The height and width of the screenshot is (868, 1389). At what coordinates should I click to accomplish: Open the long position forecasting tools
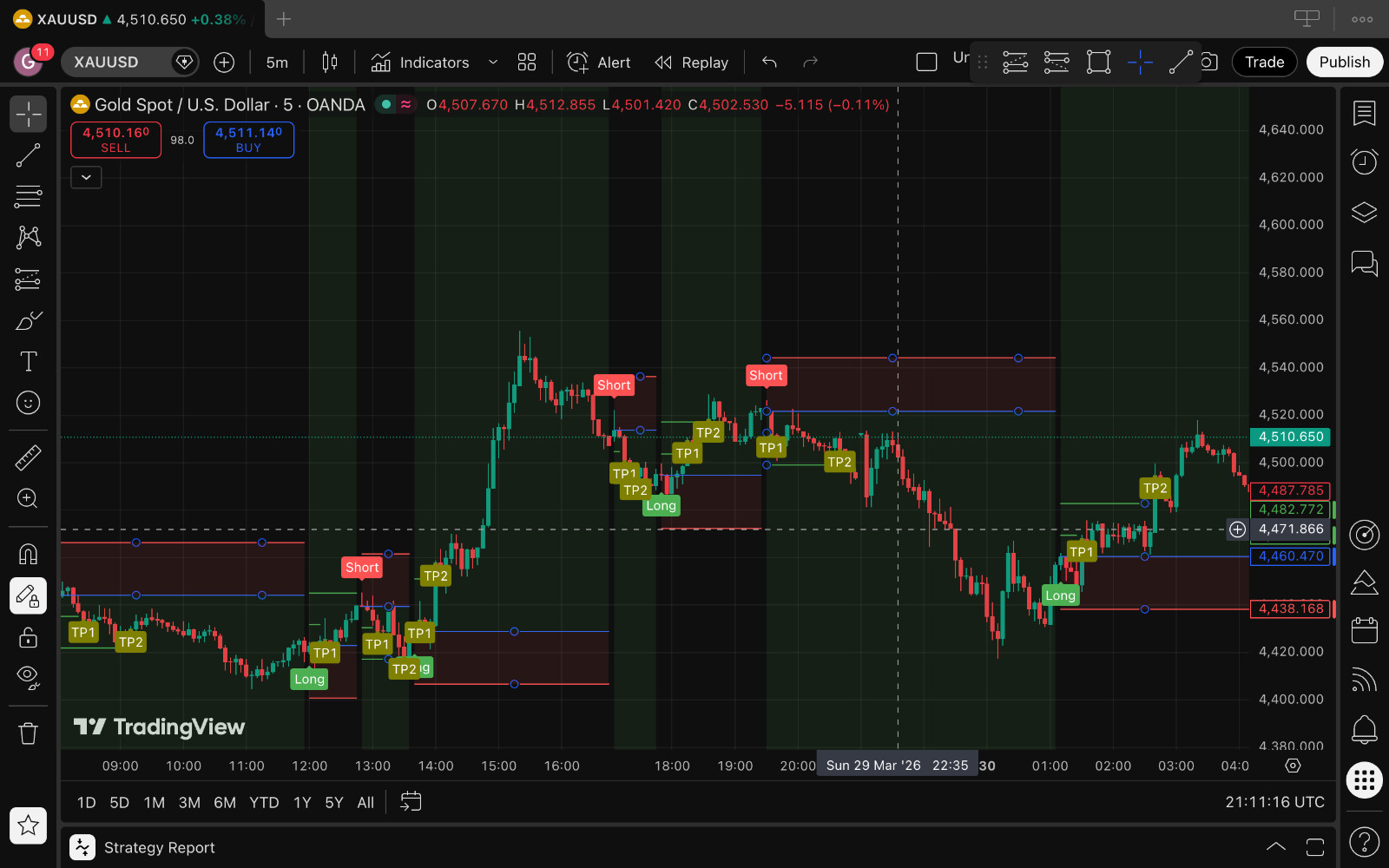click(28, 279)
